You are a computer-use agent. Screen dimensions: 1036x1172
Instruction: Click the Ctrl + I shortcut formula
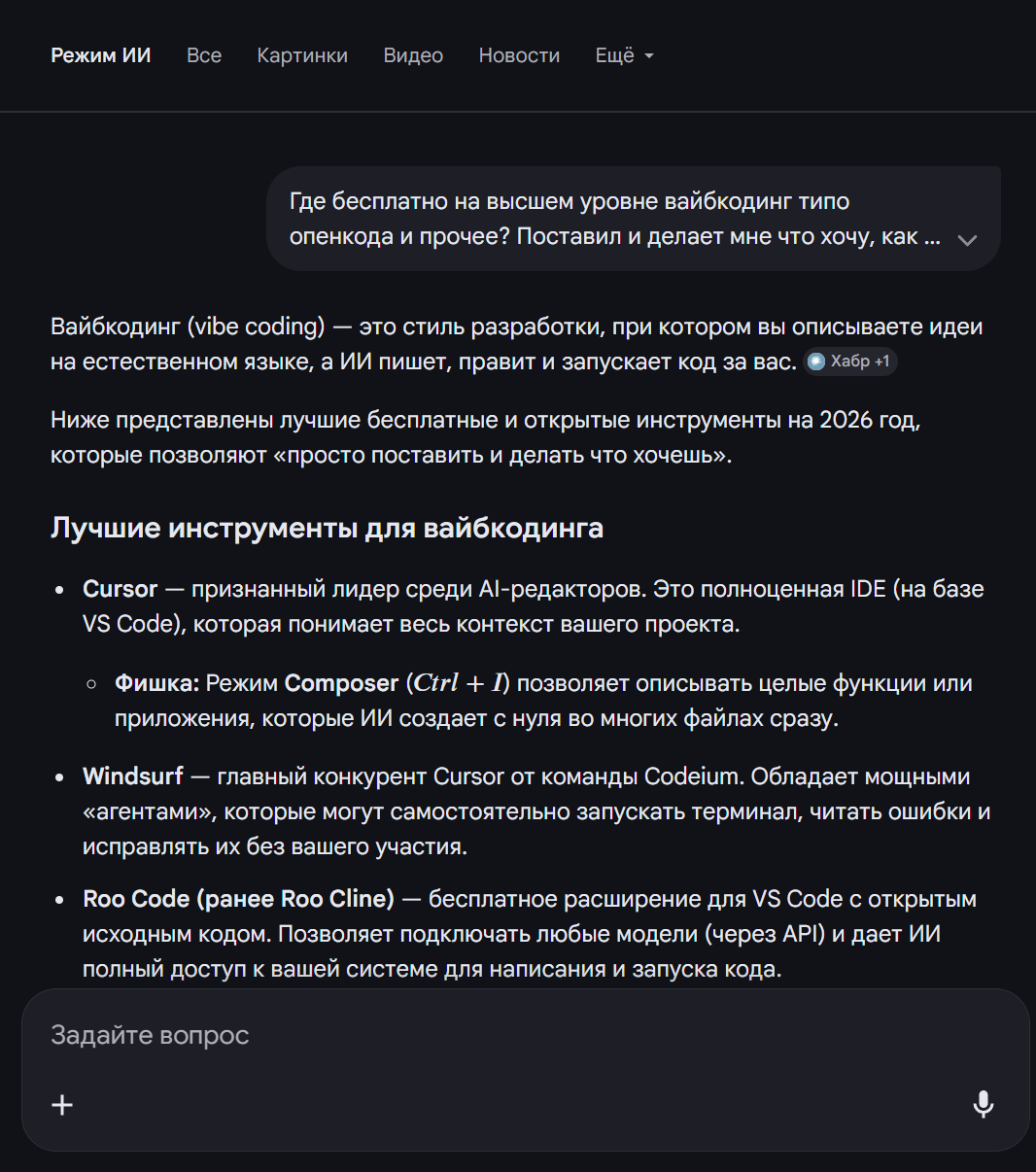click(461, 683)
